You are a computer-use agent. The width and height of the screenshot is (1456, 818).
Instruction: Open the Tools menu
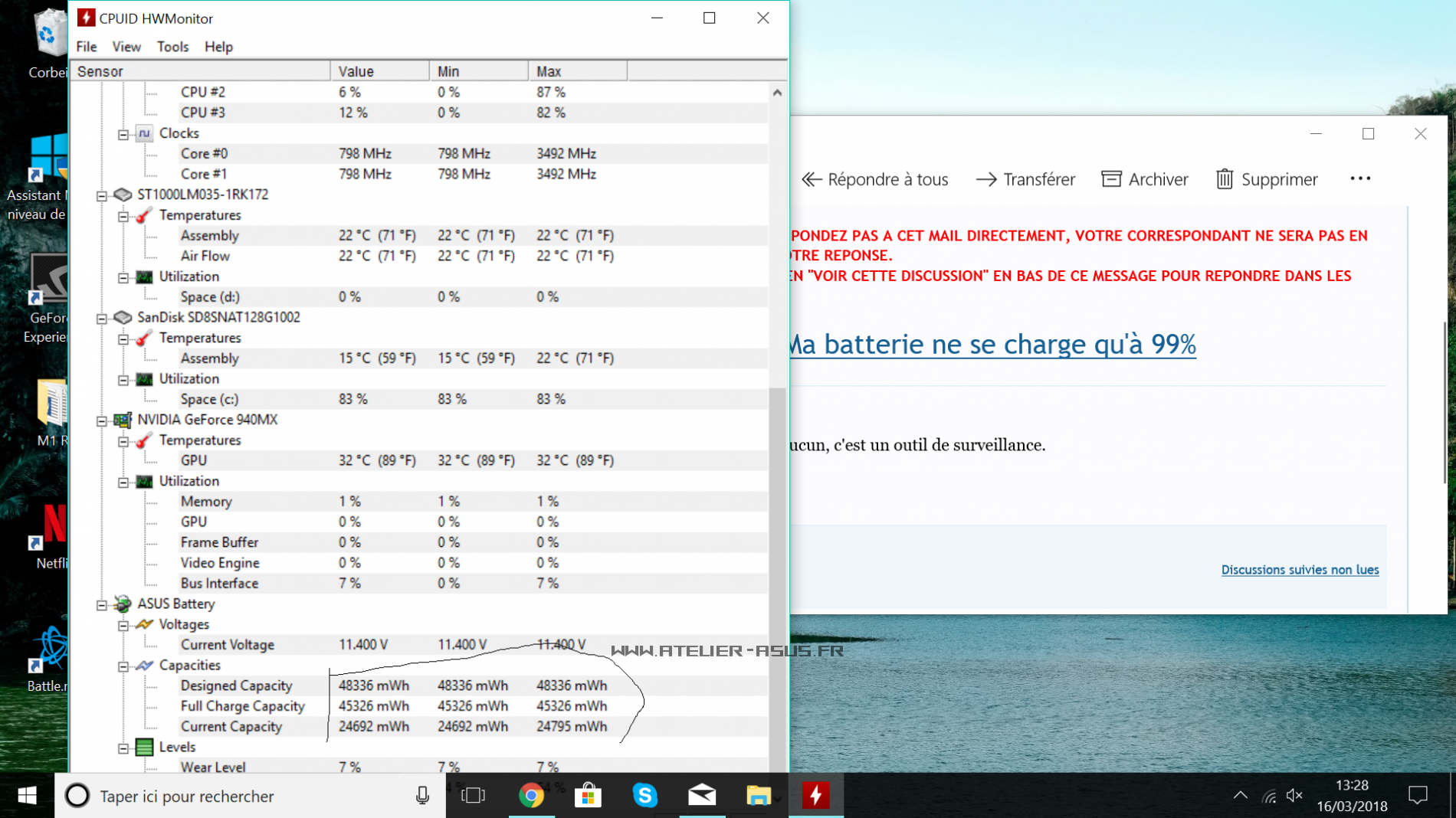tap(172, 47)
